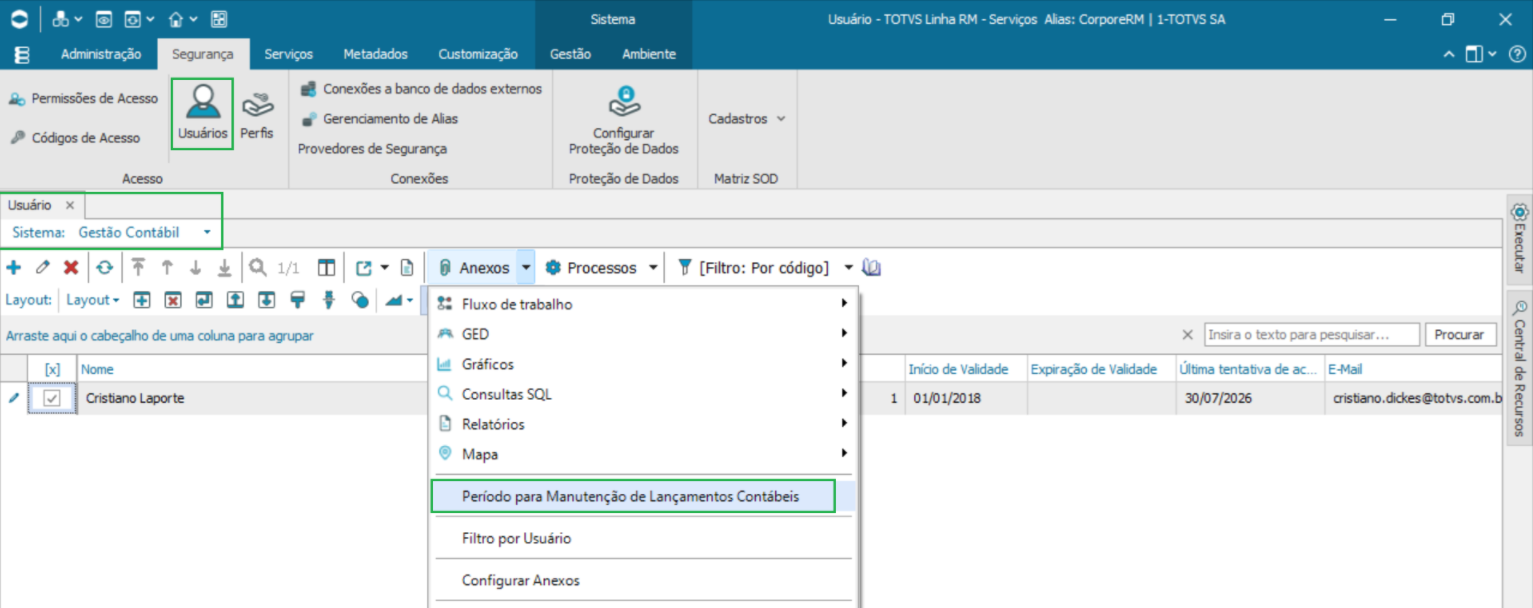Open the Perfis icon
This screenshot has height=608, width=1533.
click(257, 113)
